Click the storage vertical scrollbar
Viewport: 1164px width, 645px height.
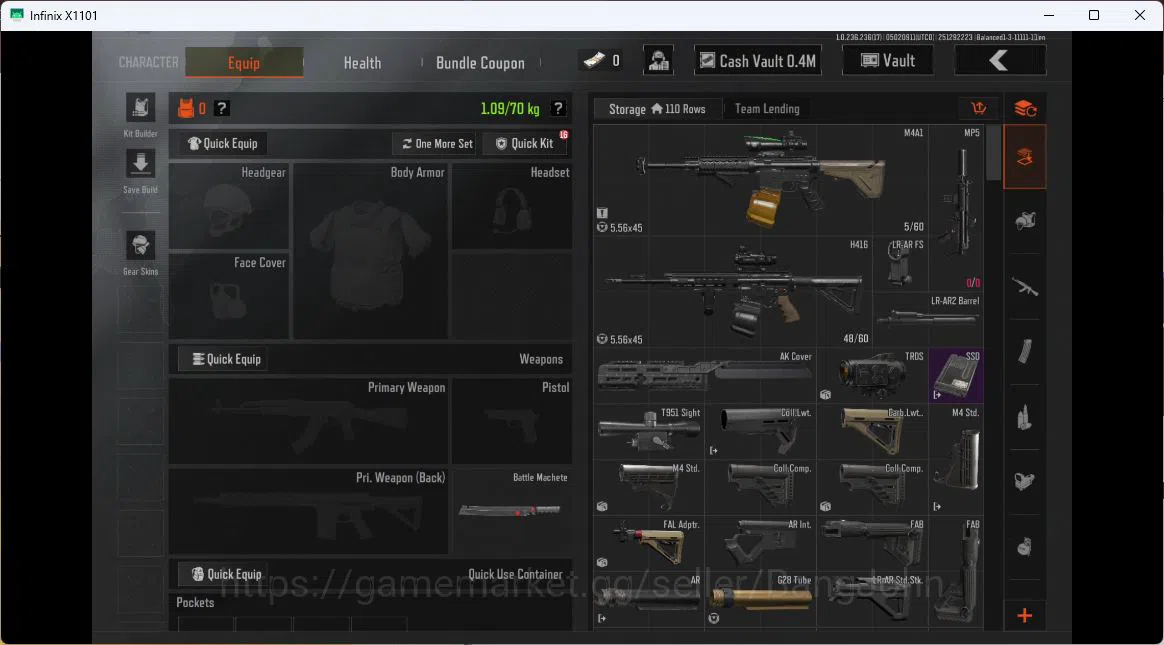tap(993, 152)
